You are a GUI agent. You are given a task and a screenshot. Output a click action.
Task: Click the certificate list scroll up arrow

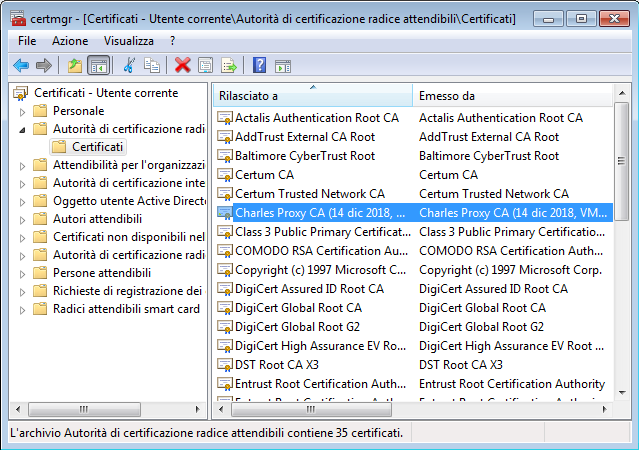pos(622,93)
